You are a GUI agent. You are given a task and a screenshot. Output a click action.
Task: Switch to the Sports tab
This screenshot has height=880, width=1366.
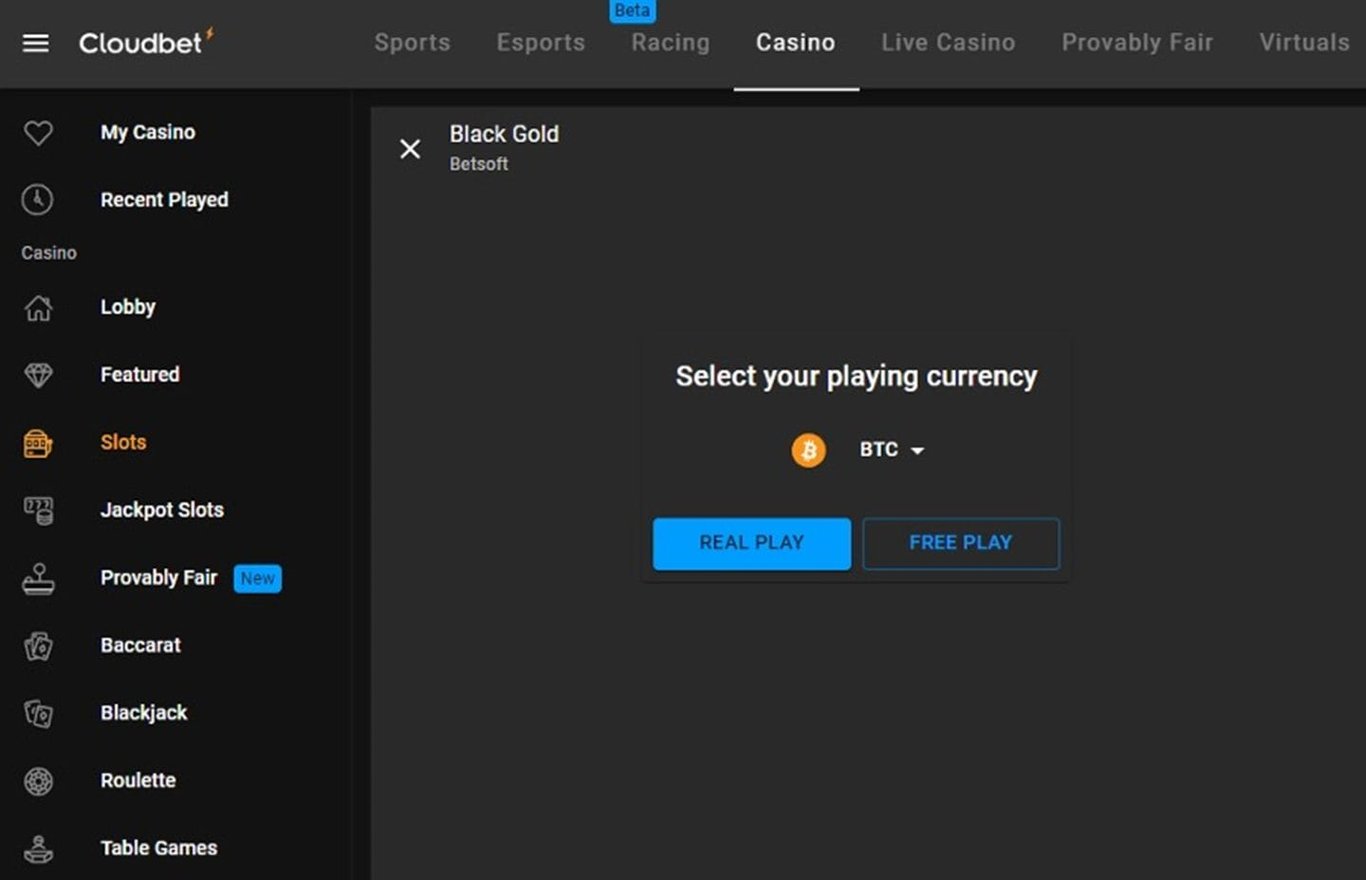pos(412,43)
